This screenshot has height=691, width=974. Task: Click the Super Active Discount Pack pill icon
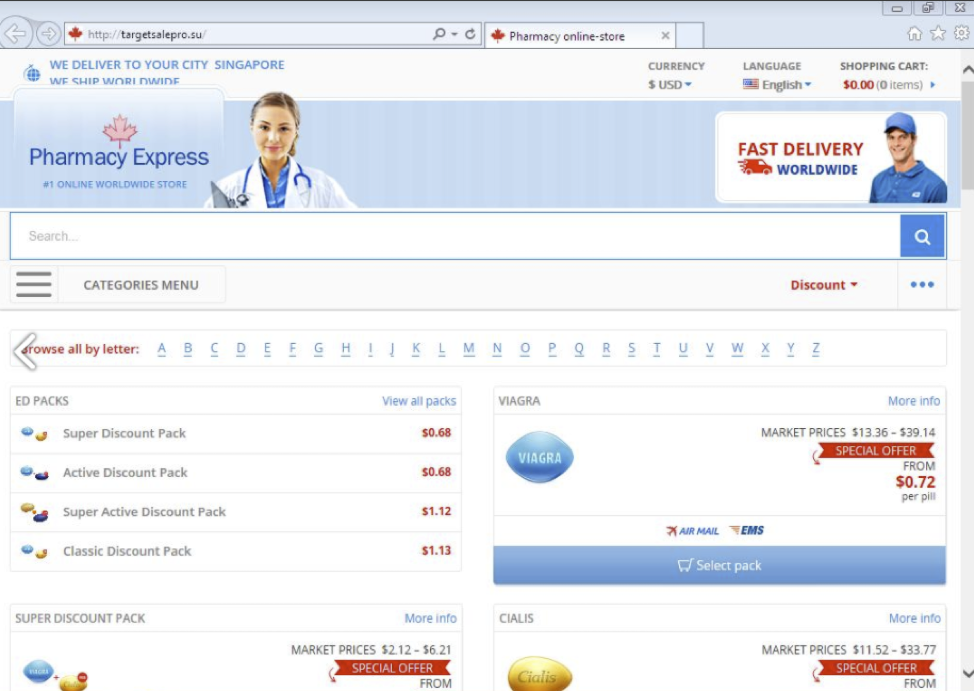pyautogui.click(x=34, y=513)
